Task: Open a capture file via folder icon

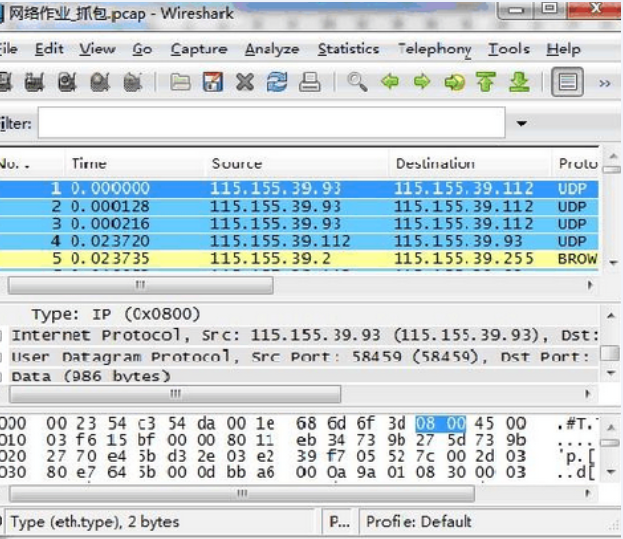Action: 180,82
